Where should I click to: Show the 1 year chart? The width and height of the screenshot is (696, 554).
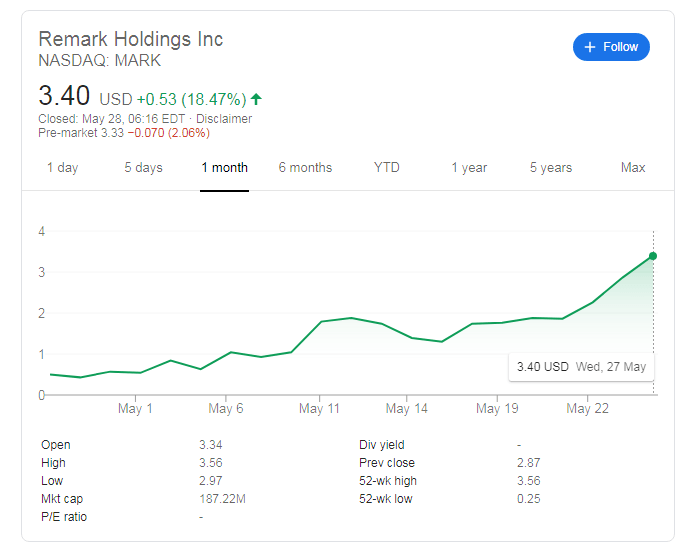(x=468, y=167)
